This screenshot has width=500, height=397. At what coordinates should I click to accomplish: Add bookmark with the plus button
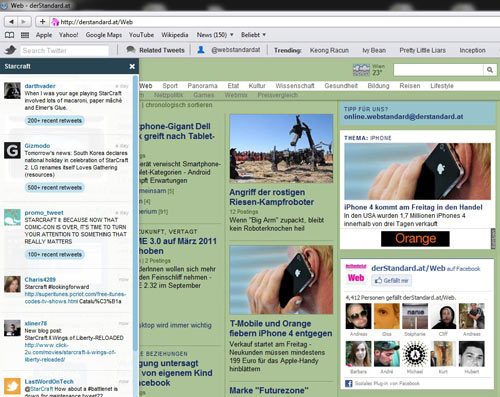[42, 22]
